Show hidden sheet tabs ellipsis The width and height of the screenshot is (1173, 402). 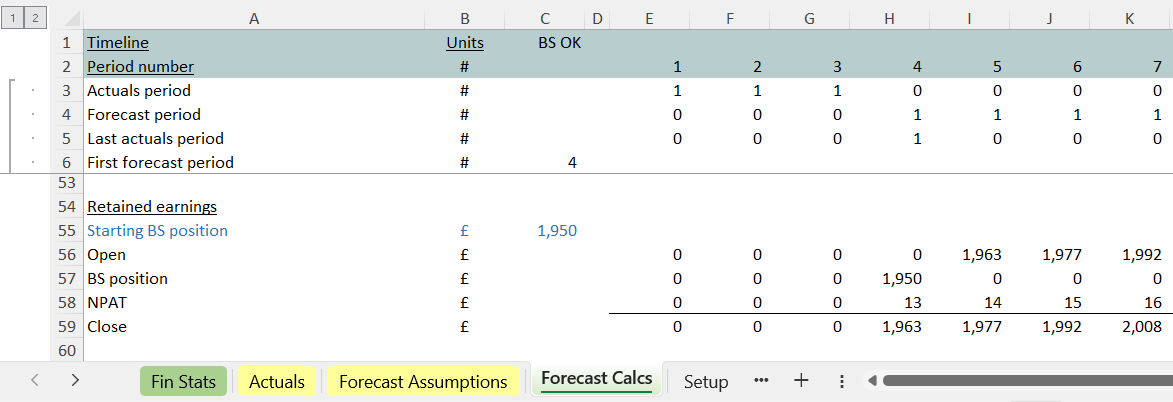761,381
